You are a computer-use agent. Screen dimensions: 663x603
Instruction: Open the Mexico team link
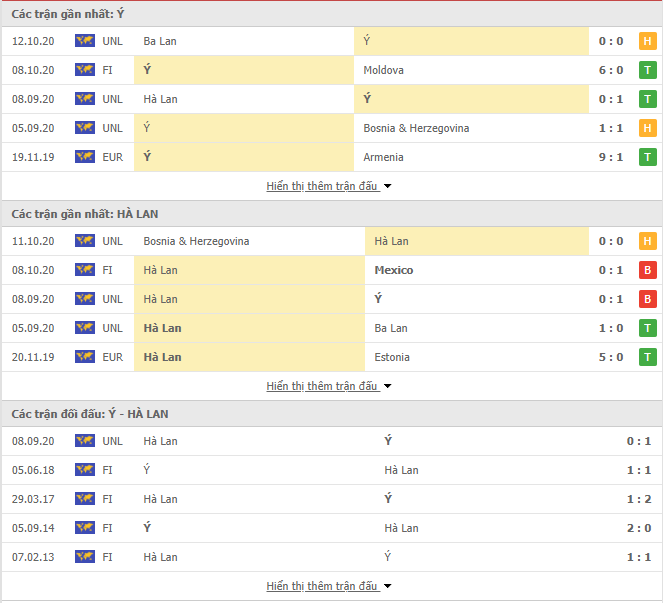point(394,270)
